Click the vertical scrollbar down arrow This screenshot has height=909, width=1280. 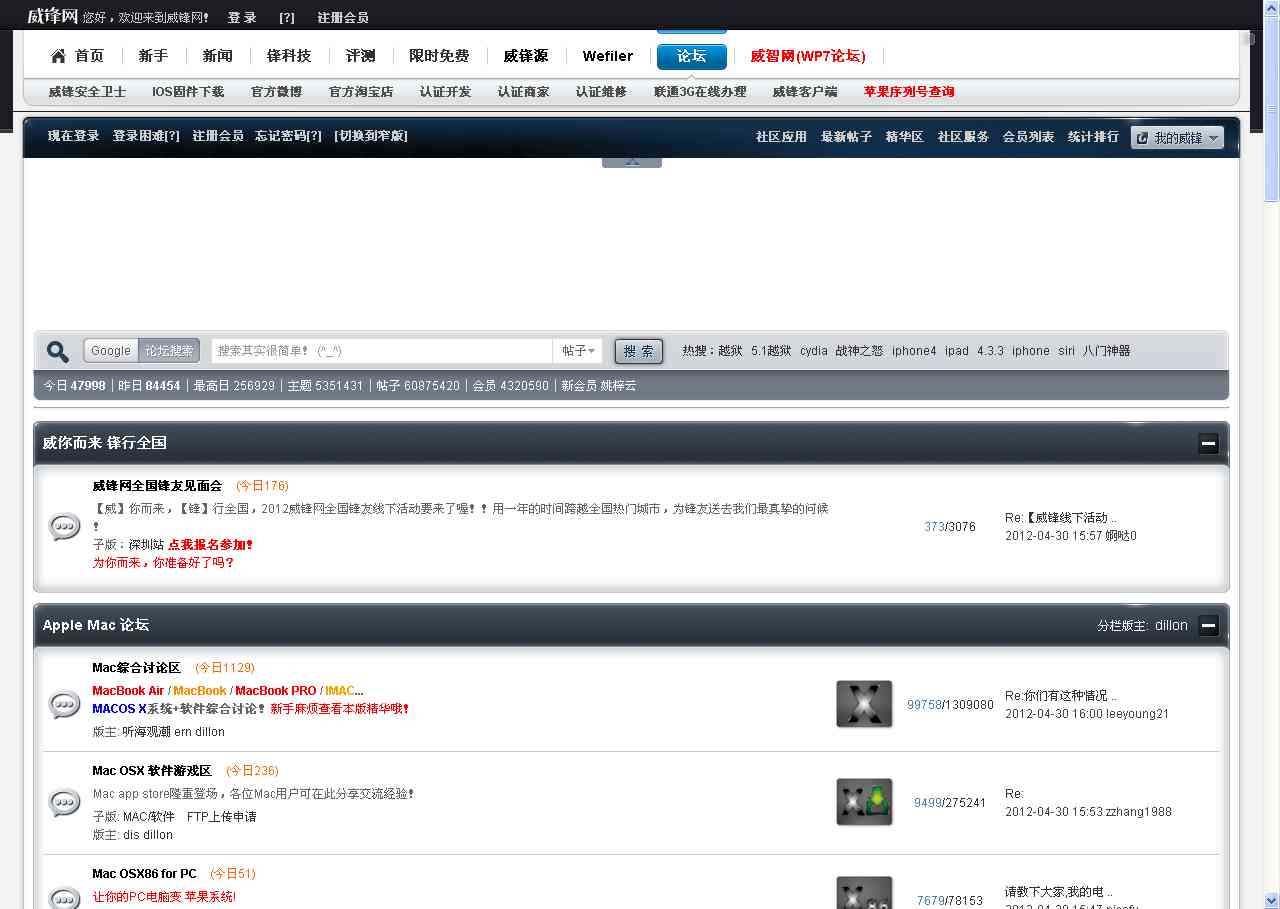(x=1271, y=900)
